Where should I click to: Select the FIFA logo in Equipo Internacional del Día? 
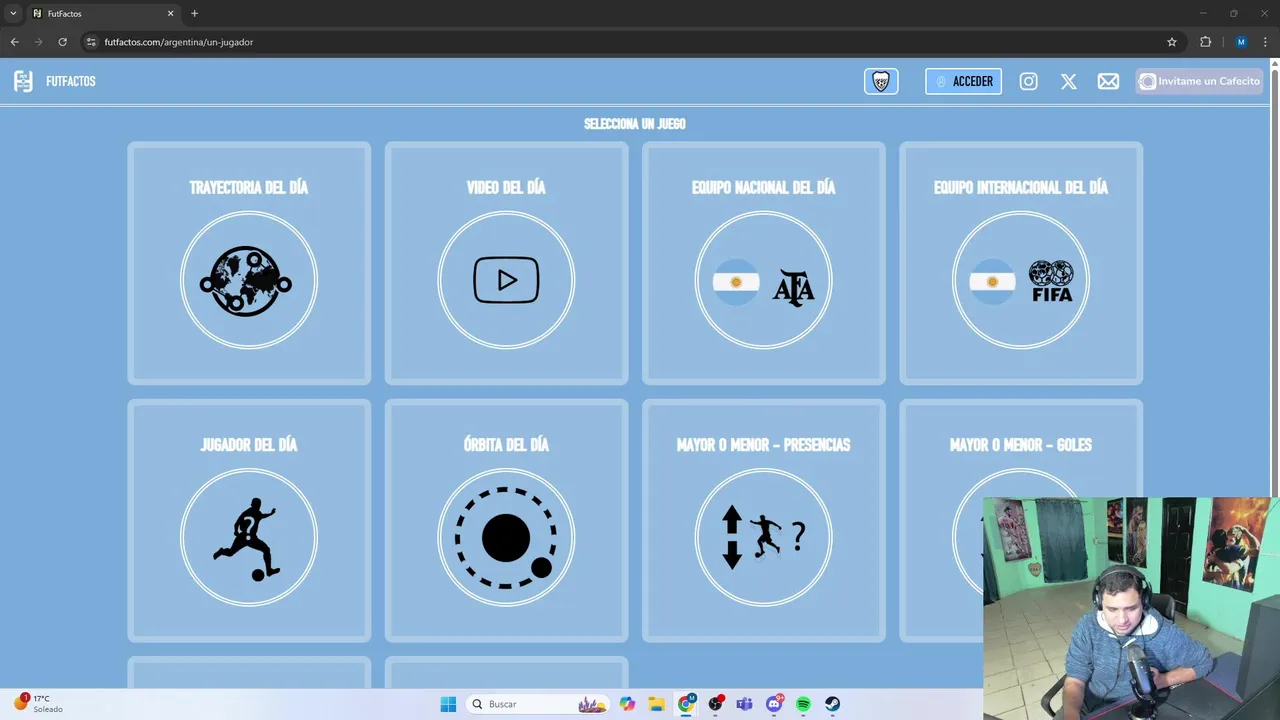click(x=1051, y=281)
